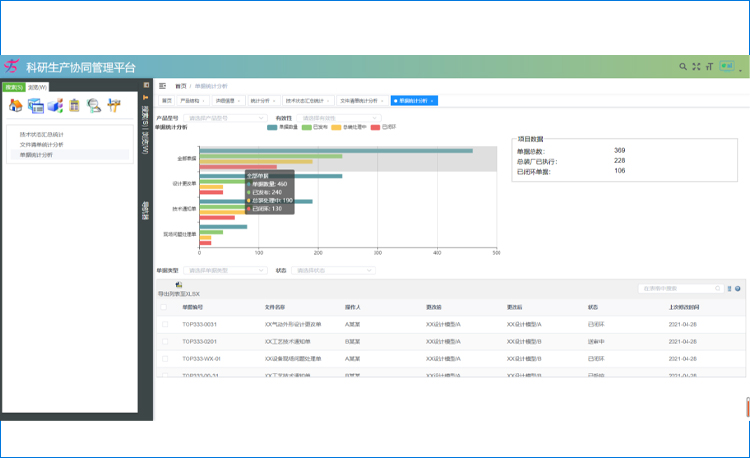Sort by the 上次修改时间 column header
The image size is (750, 458).
(684, 307)
